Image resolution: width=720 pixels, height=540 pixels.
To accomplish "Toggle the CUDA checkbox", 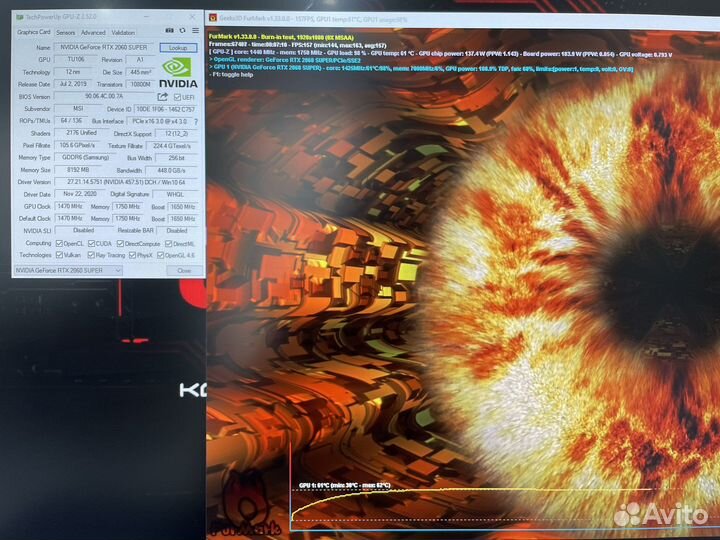I will pos(91,243).
